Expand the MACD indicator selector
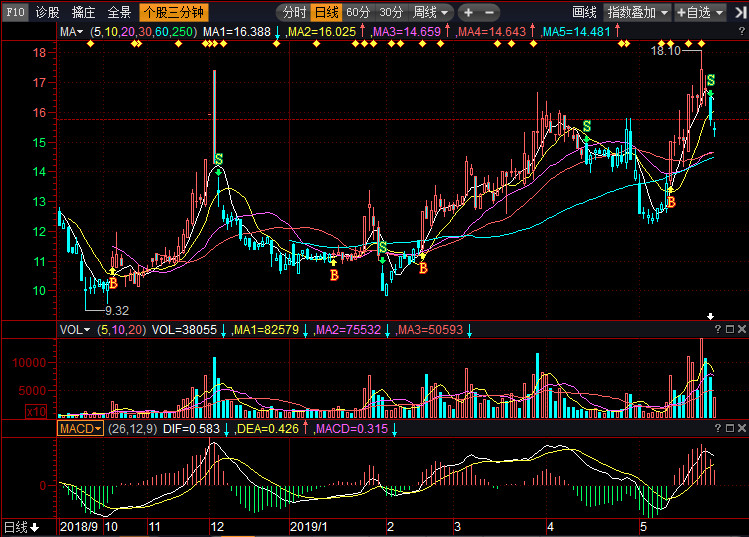 coord(81,428)
